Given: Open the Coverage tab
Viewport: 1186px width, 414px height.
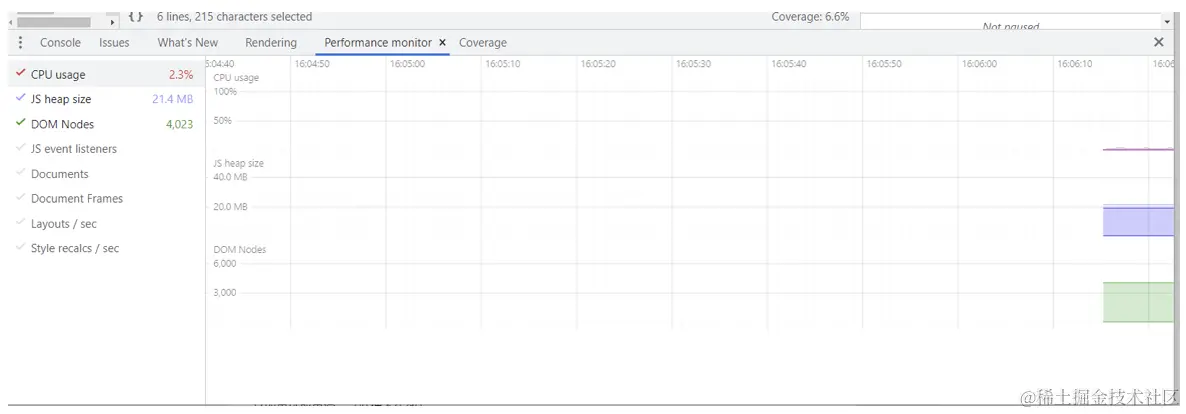Looking at the screenshot, I should click(483, 42).
